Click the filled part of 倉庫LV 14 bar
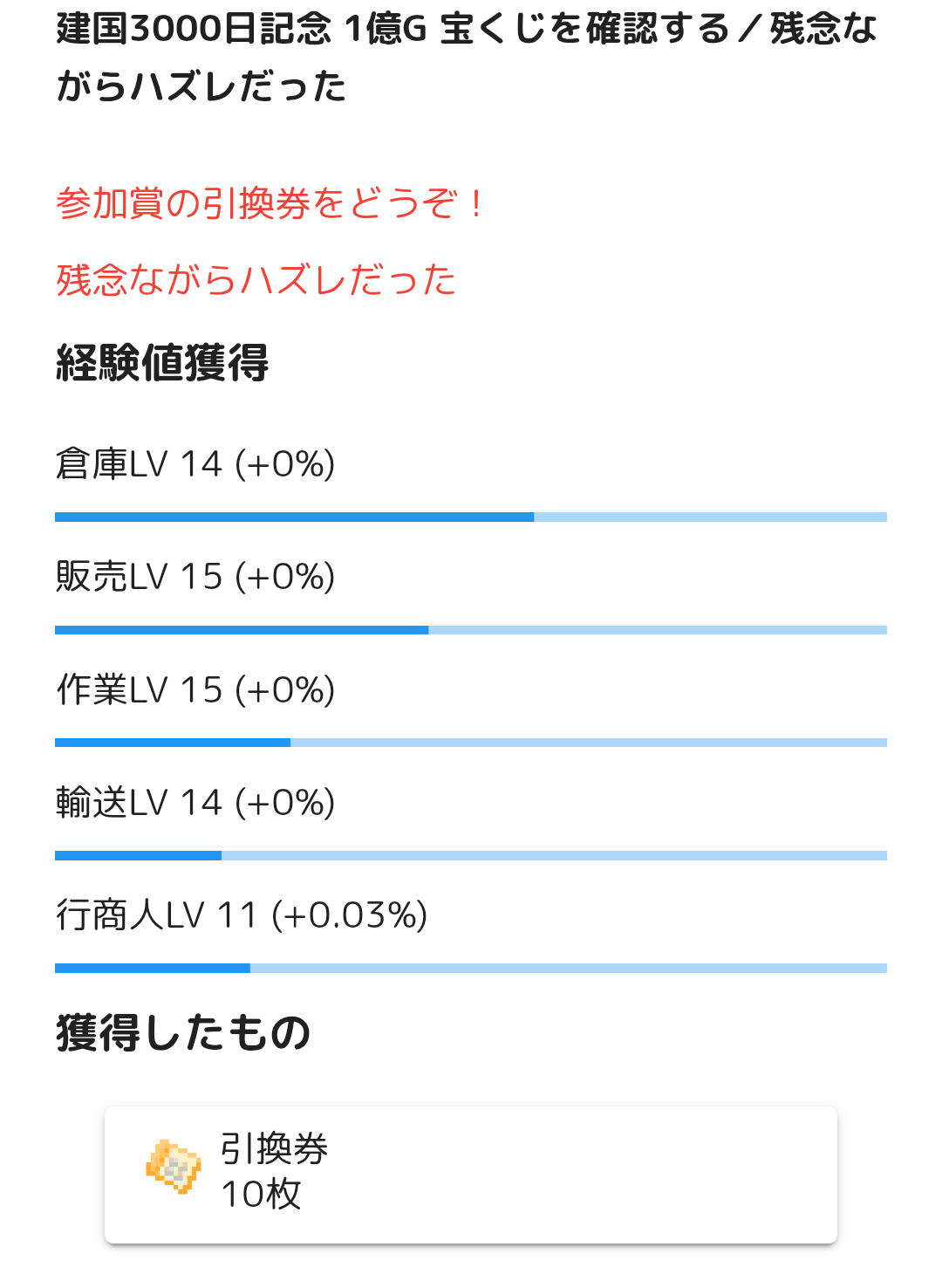Screen dimensions: 942x1288 click(x=294, y=517)
